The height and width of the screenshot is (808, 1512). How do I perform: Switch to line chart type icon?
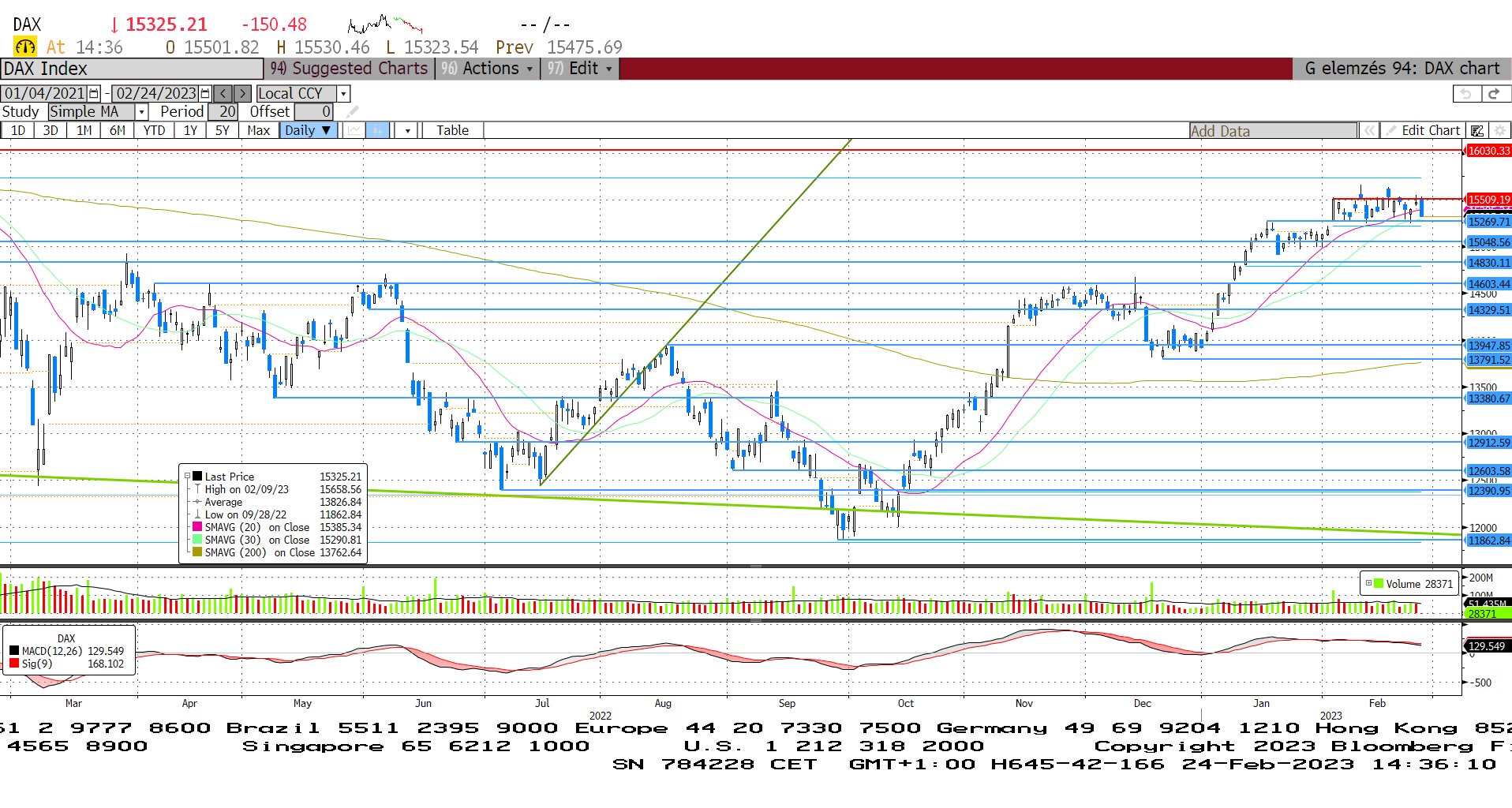pyautogui.click(x=354, y=130)
